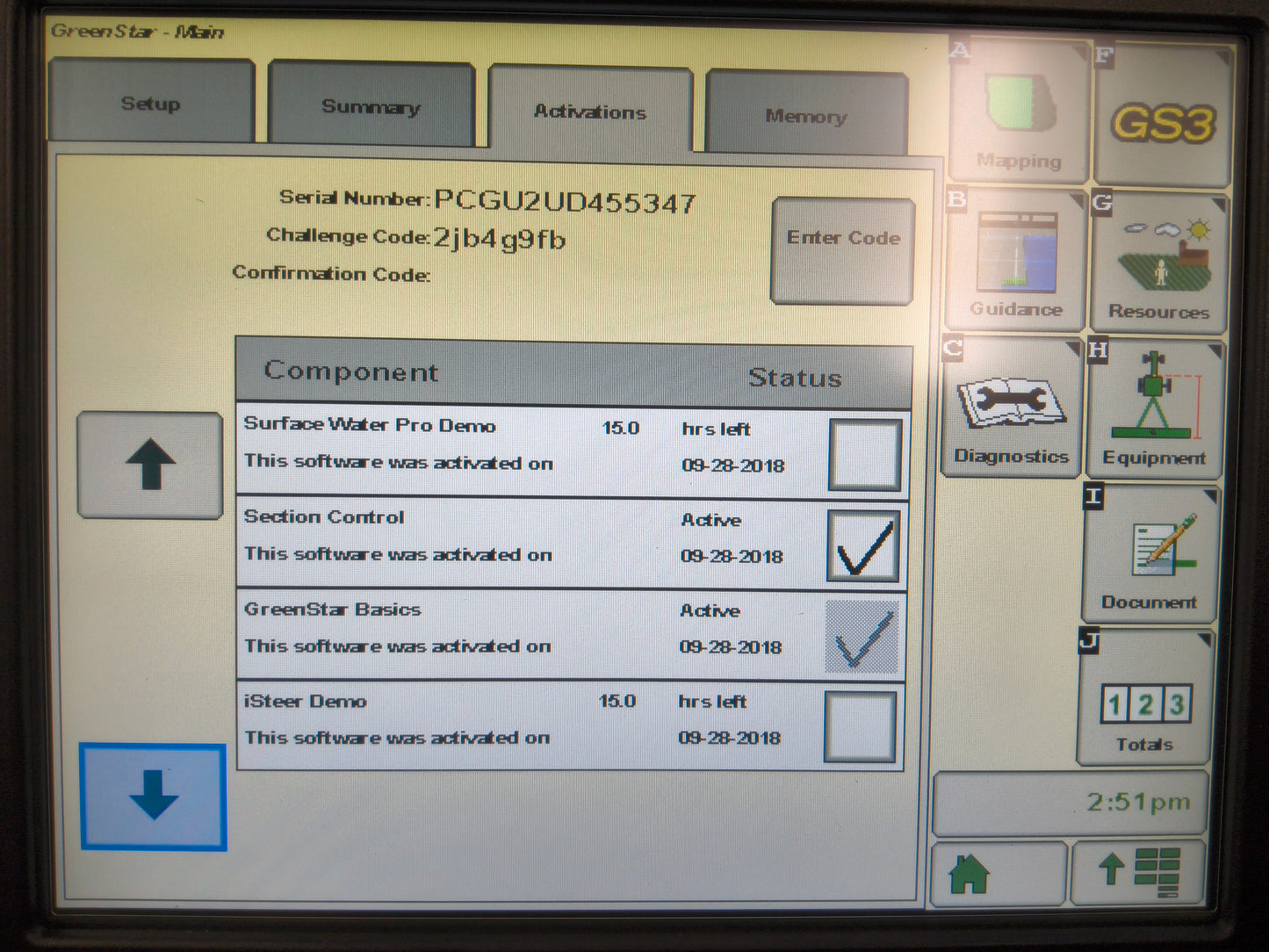Screen dimensions: 1269x952
Task: Open the Resources softkey
Action: pyautogui.click(x=1159, y=262)
